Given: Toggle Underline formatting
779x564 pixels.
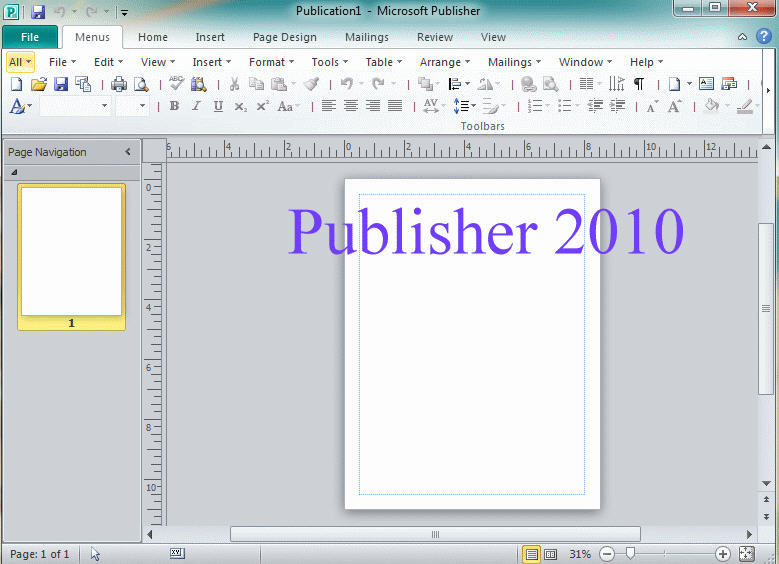Looking at the screenshot, I should [x=218, y=106].
